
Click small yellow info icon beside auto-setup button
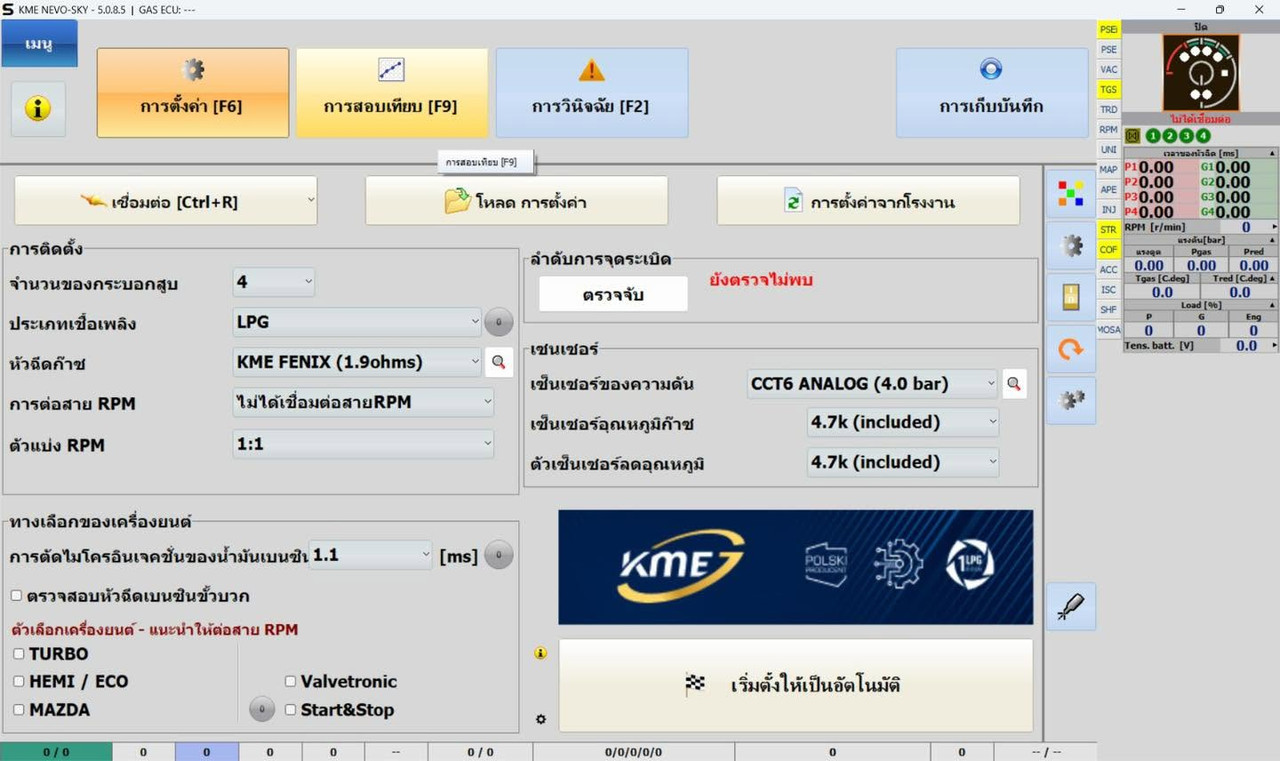(x=541, y=653)
